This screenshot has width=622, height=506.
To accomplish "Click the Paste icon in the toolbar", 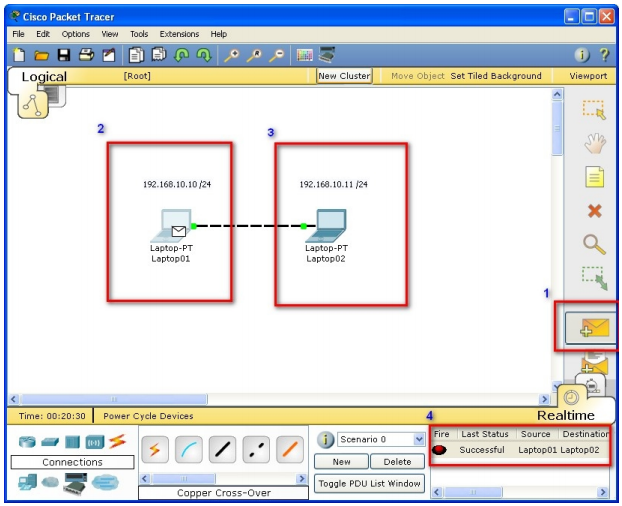I will (x=159, y=55).
